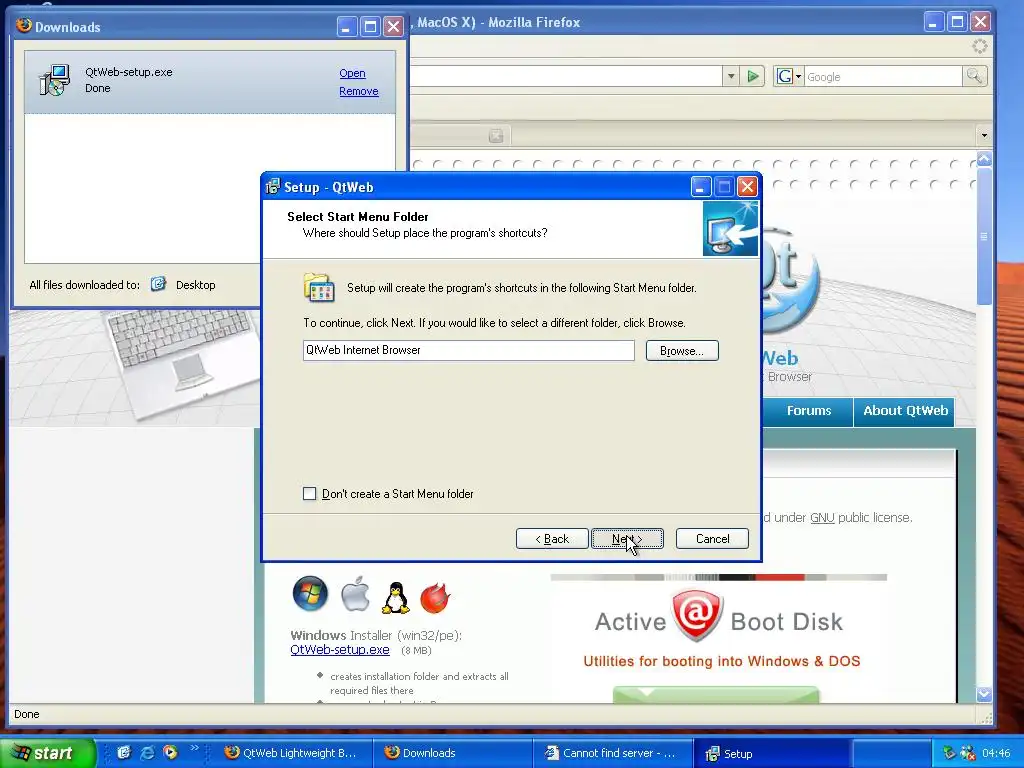Open the Forums tab on QtWeb site
1024x768 pixels.
(808, 411)
